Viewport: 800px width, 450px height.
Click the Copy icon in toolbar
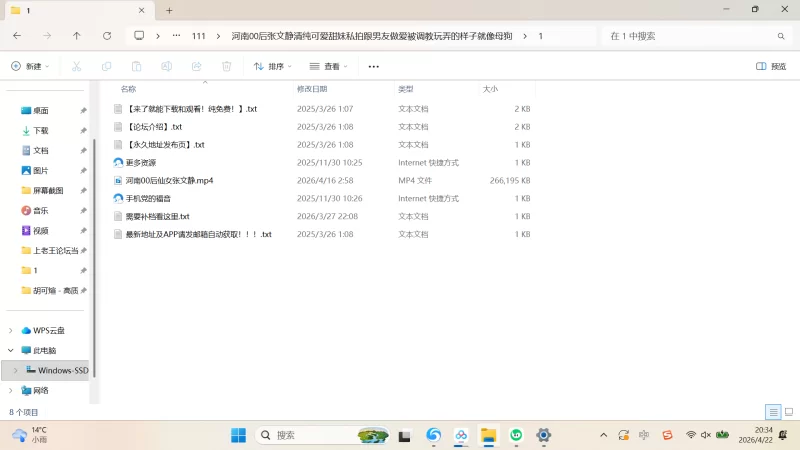click(106, 66)
